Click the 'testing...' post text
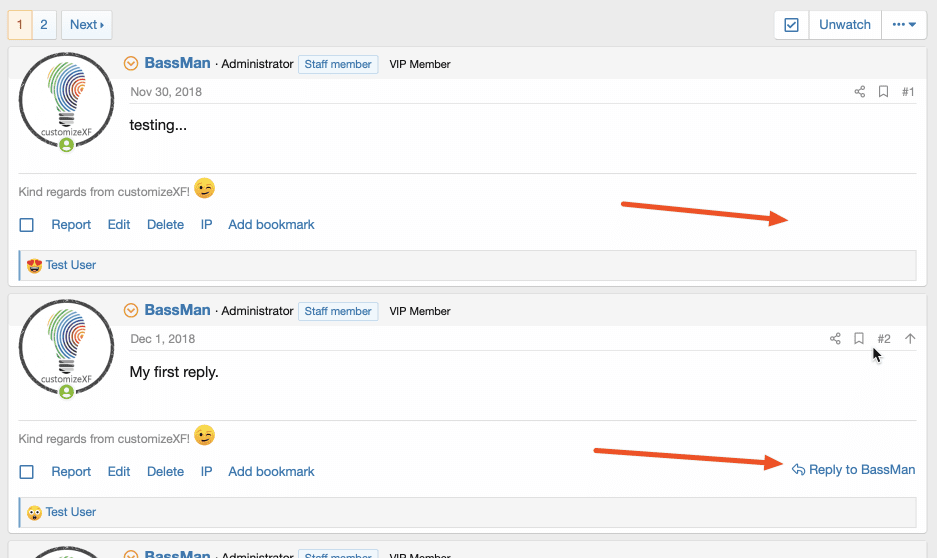The image size is (937, 558). tap(158, 125)
